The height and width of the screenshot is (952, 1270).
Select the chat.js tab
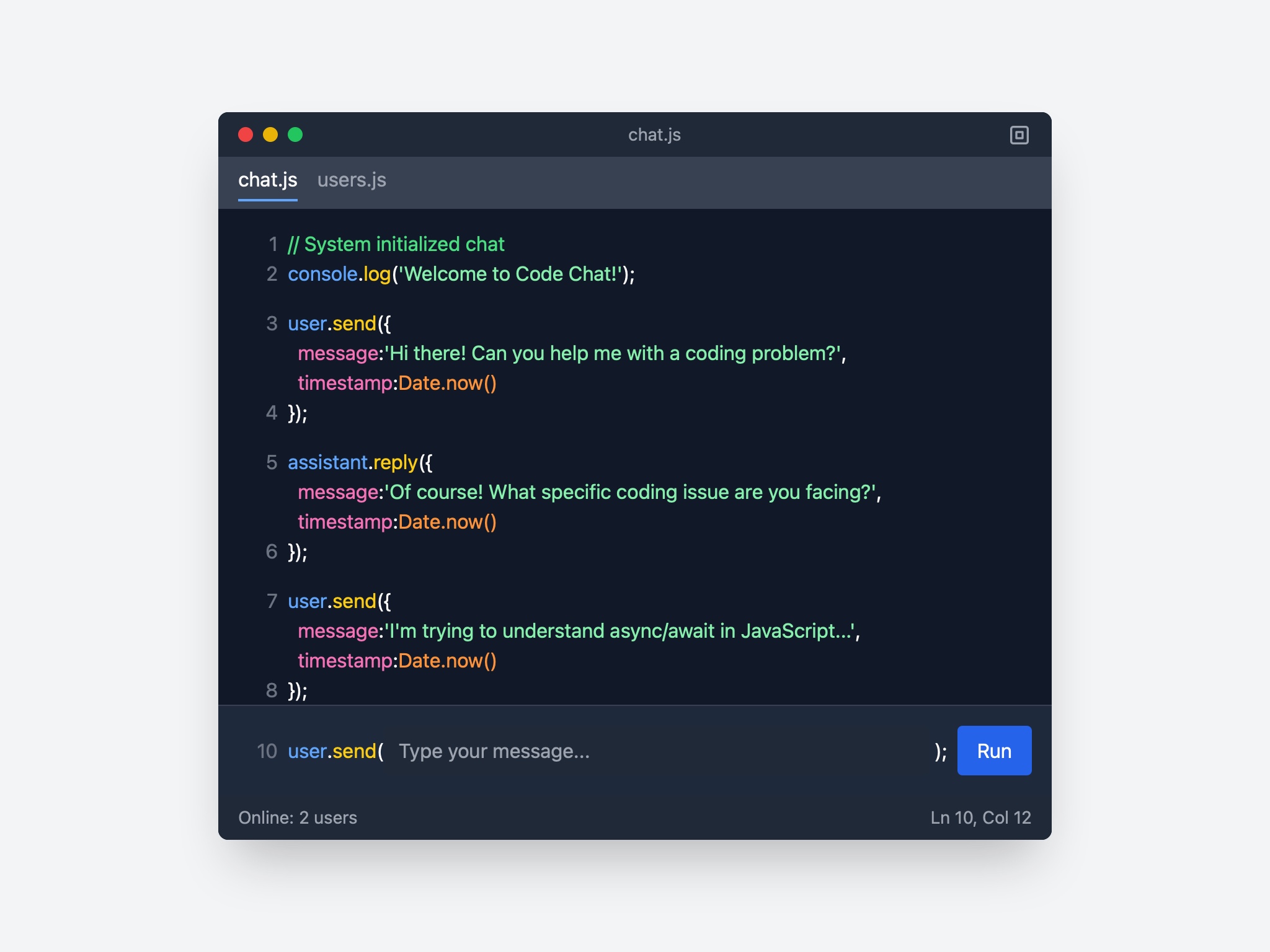[x=268, y=181]
